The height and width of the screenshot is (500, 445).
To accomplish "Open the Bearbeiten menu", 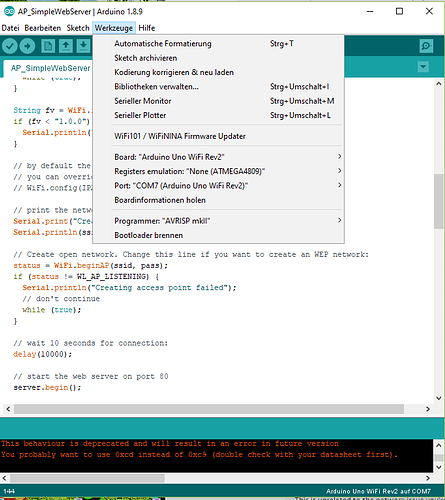I will (43, 28).
